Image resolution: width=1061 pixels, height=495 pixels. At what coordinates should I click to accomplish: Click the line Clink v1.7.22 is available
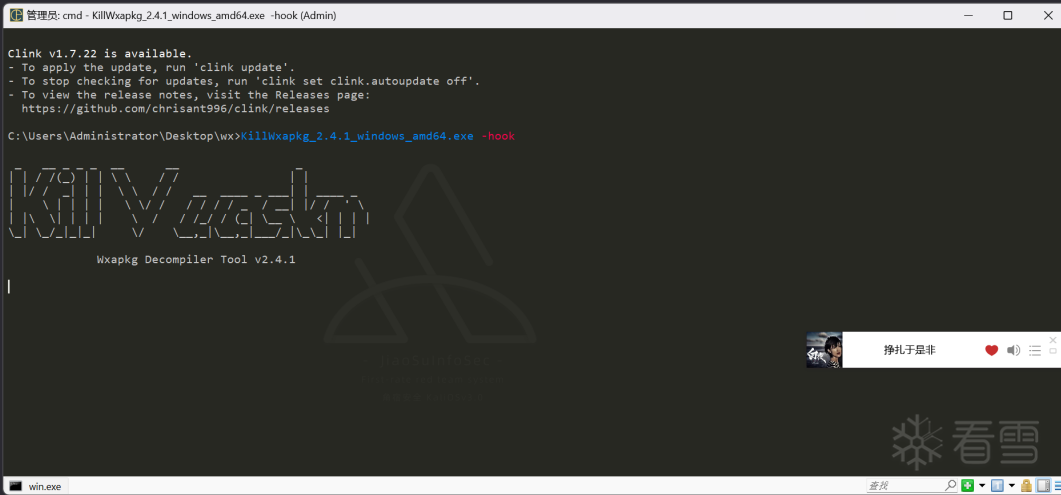(100, 53)
